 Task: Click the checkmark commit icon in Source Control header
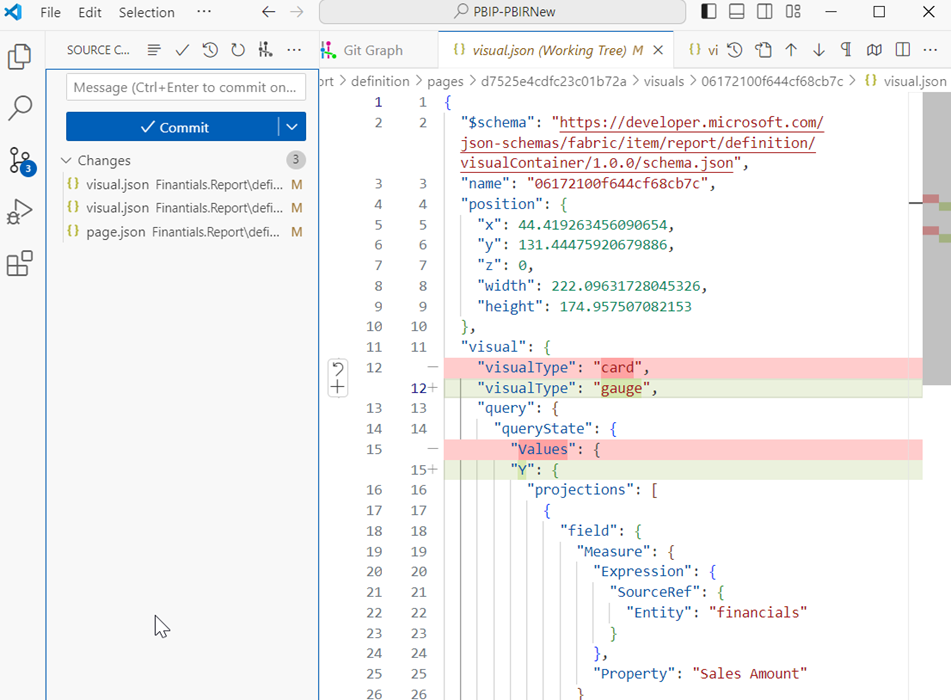point(182,50)
